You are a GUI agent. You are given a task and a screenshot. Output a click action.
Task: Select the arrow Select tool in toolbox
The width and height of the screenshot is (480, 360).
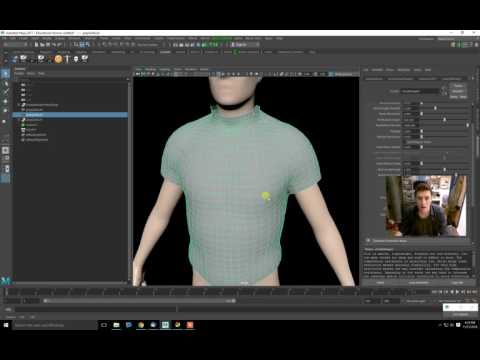pos(5,74)
